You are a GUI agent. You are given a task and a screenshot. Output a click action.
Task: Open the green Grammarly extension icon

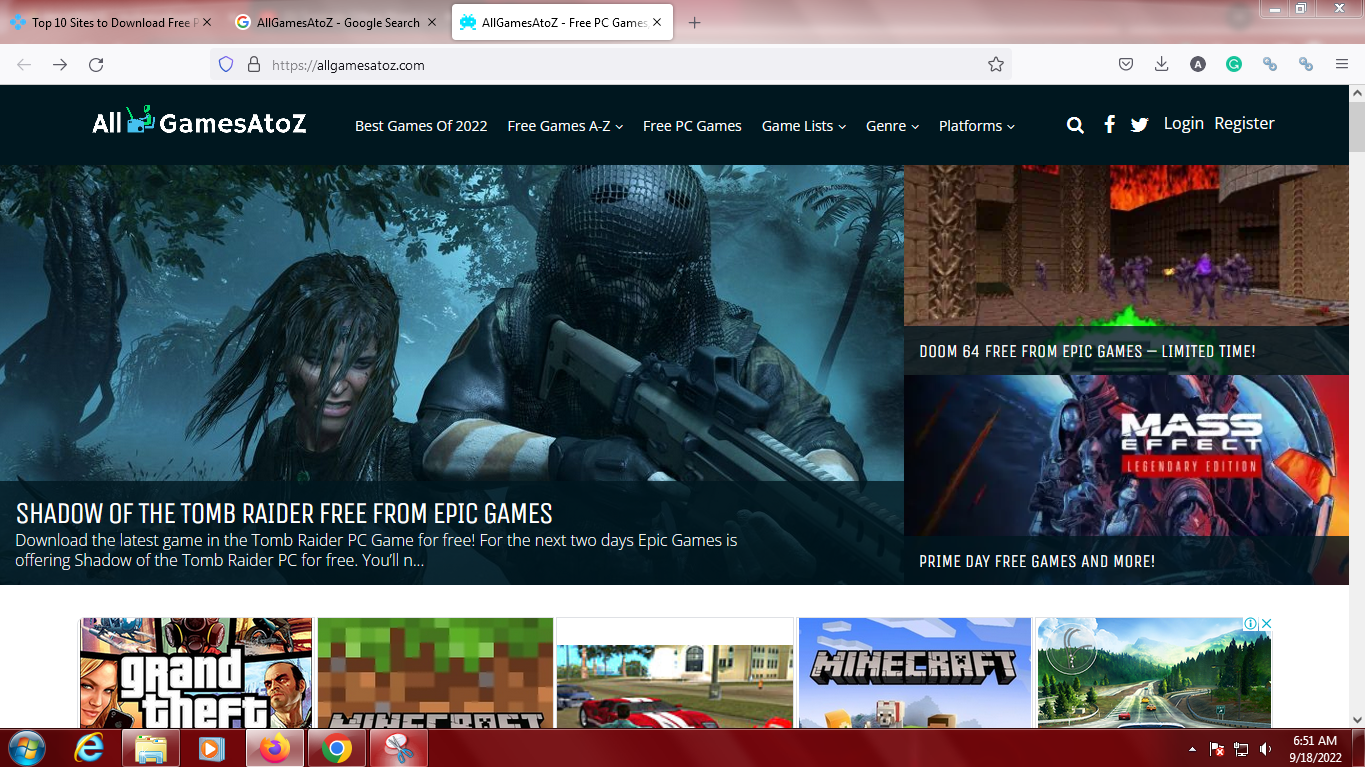pos(1234,64)
